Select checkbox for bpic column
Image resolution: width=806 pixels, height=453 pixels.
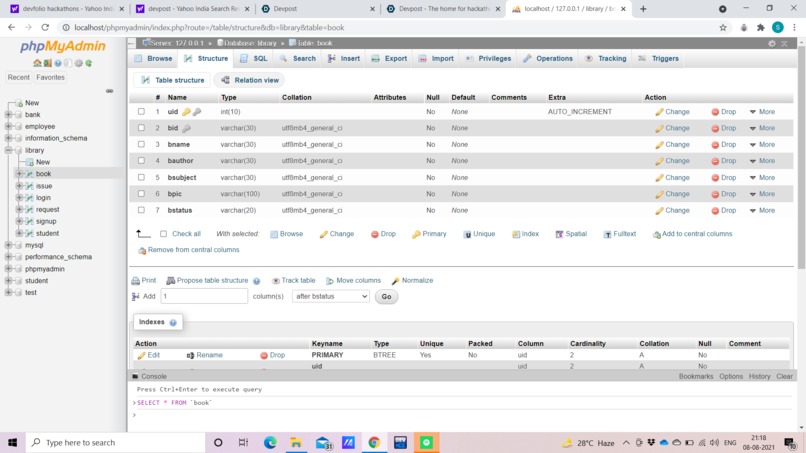(141, 194)
